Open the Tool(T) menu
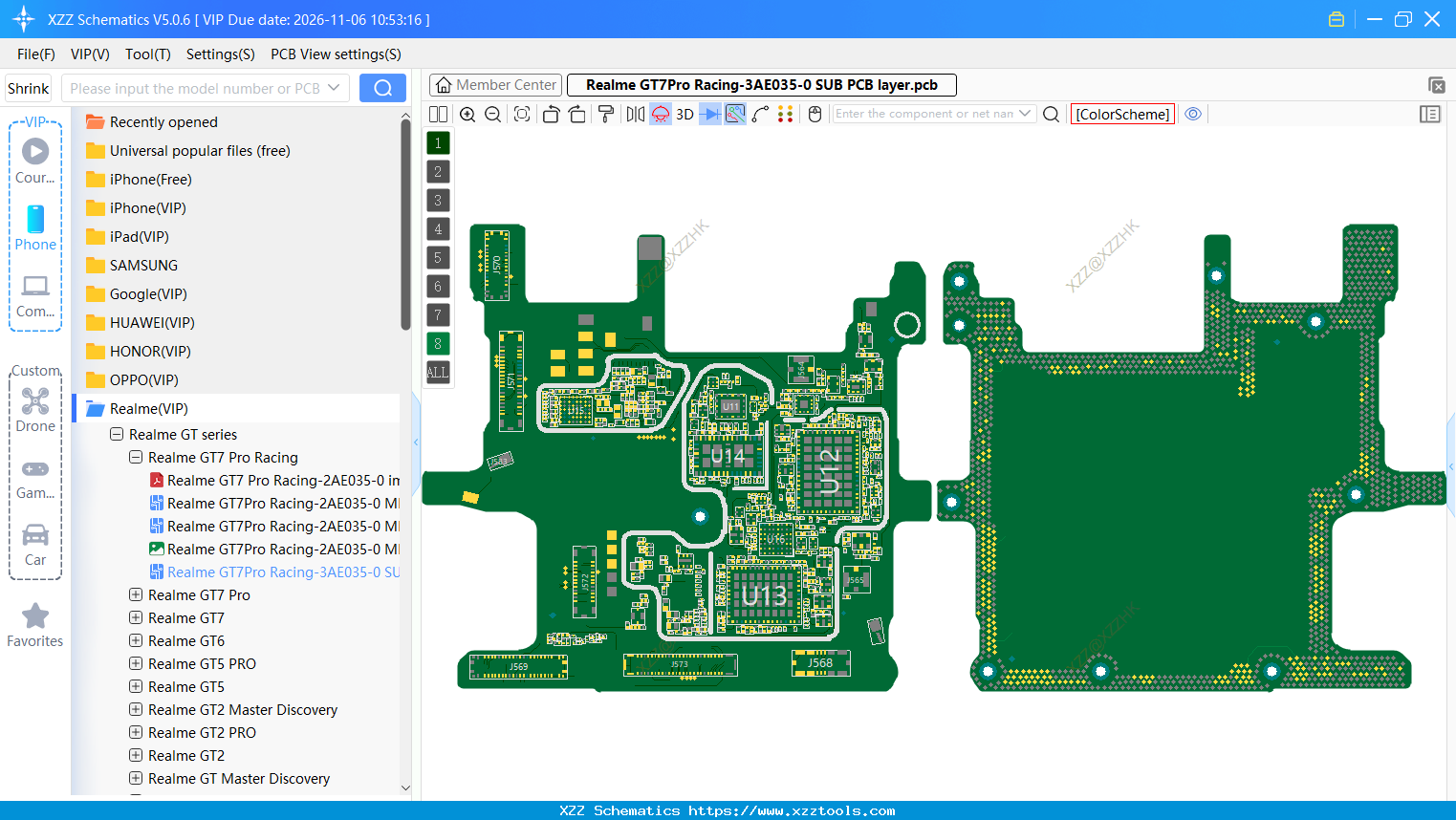The width and height of the screenshot is (1456, 820). coord(147,54)
